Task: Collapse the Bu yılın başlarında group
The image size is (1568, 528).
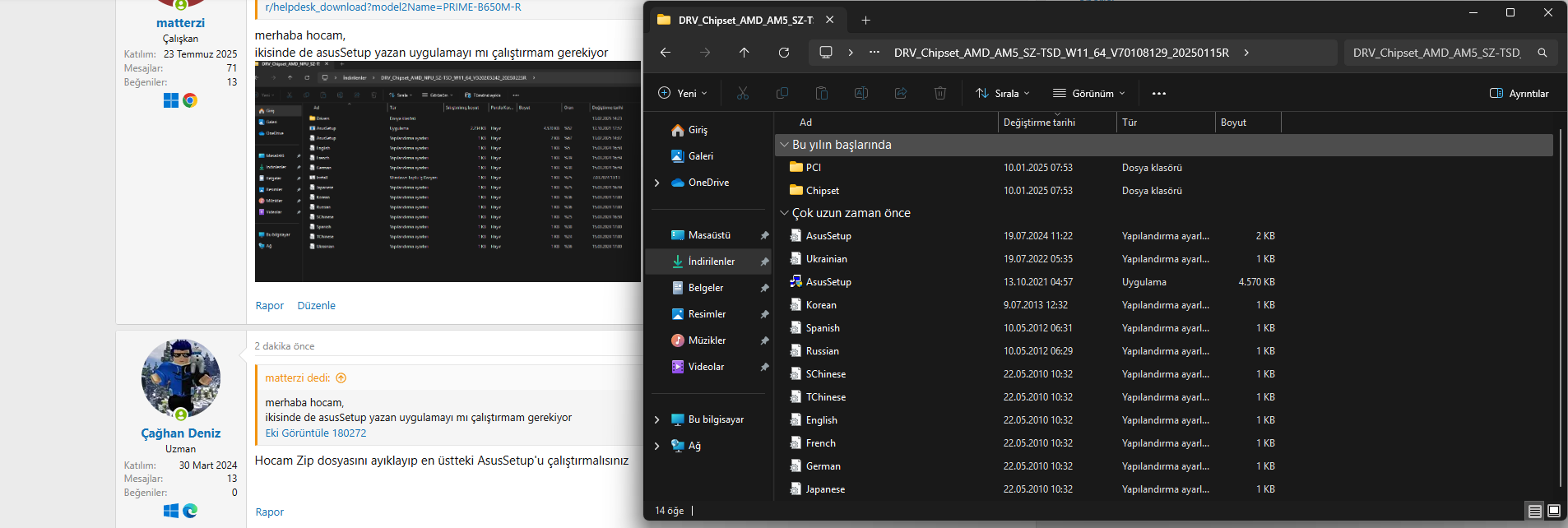Action: tap(785, 145)
